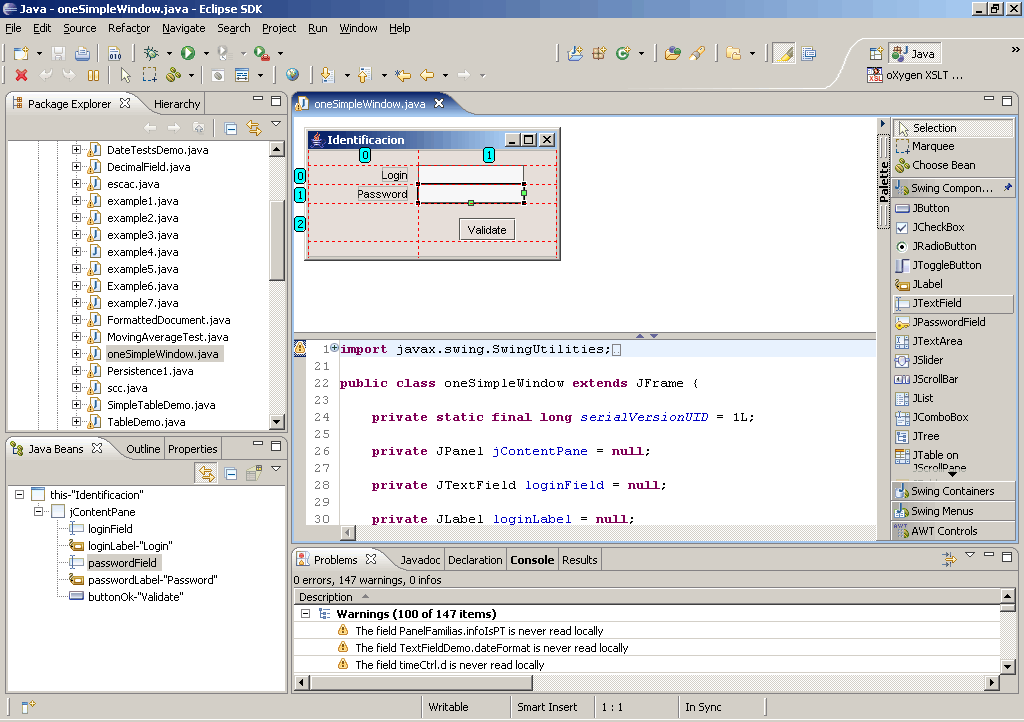Screen dimensions: 1024x722
Task: Pick the JTextArea component in the palette
Action: point(937,341)
